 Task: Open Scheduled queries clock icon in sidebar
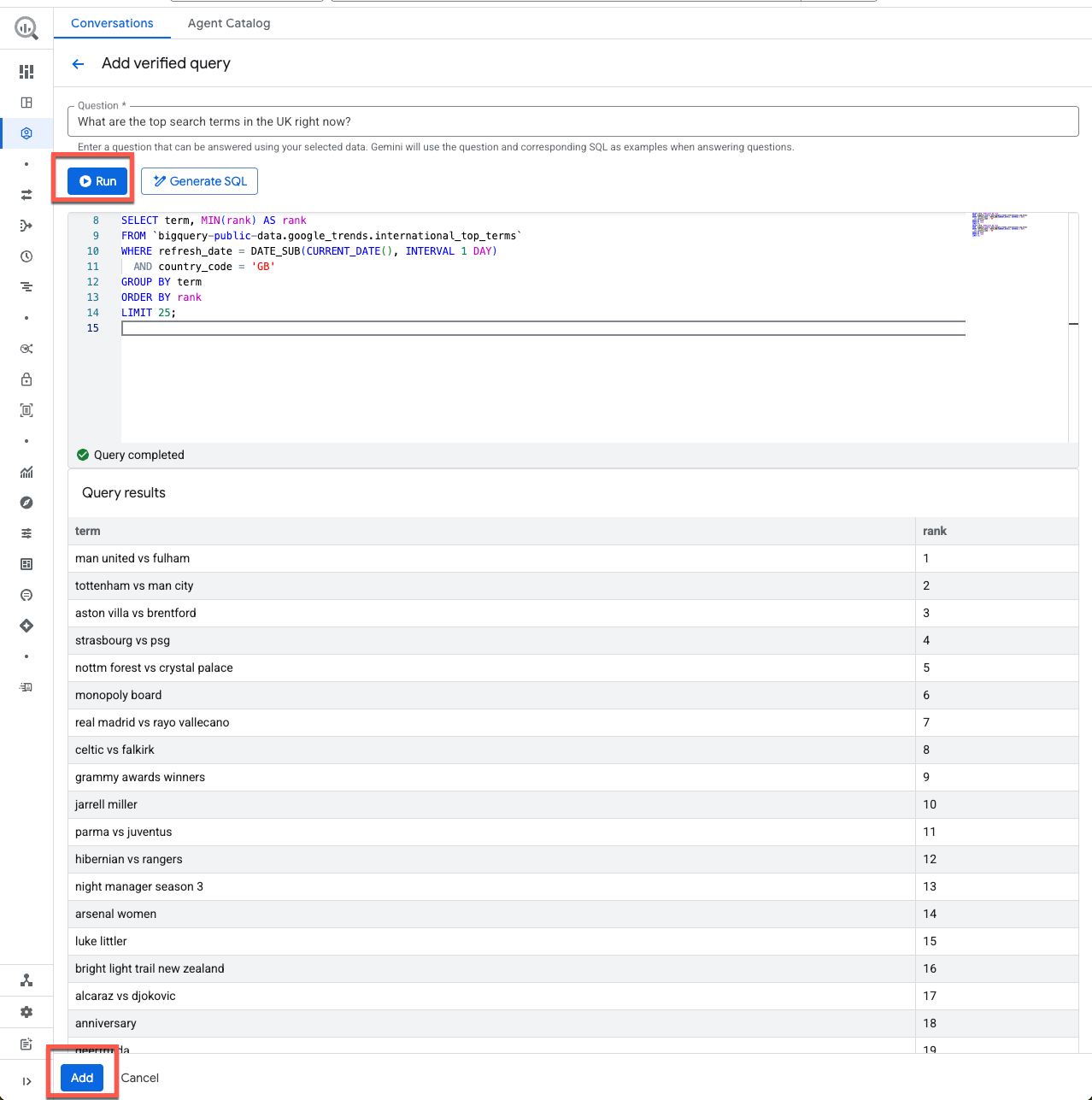click(26, 256)
